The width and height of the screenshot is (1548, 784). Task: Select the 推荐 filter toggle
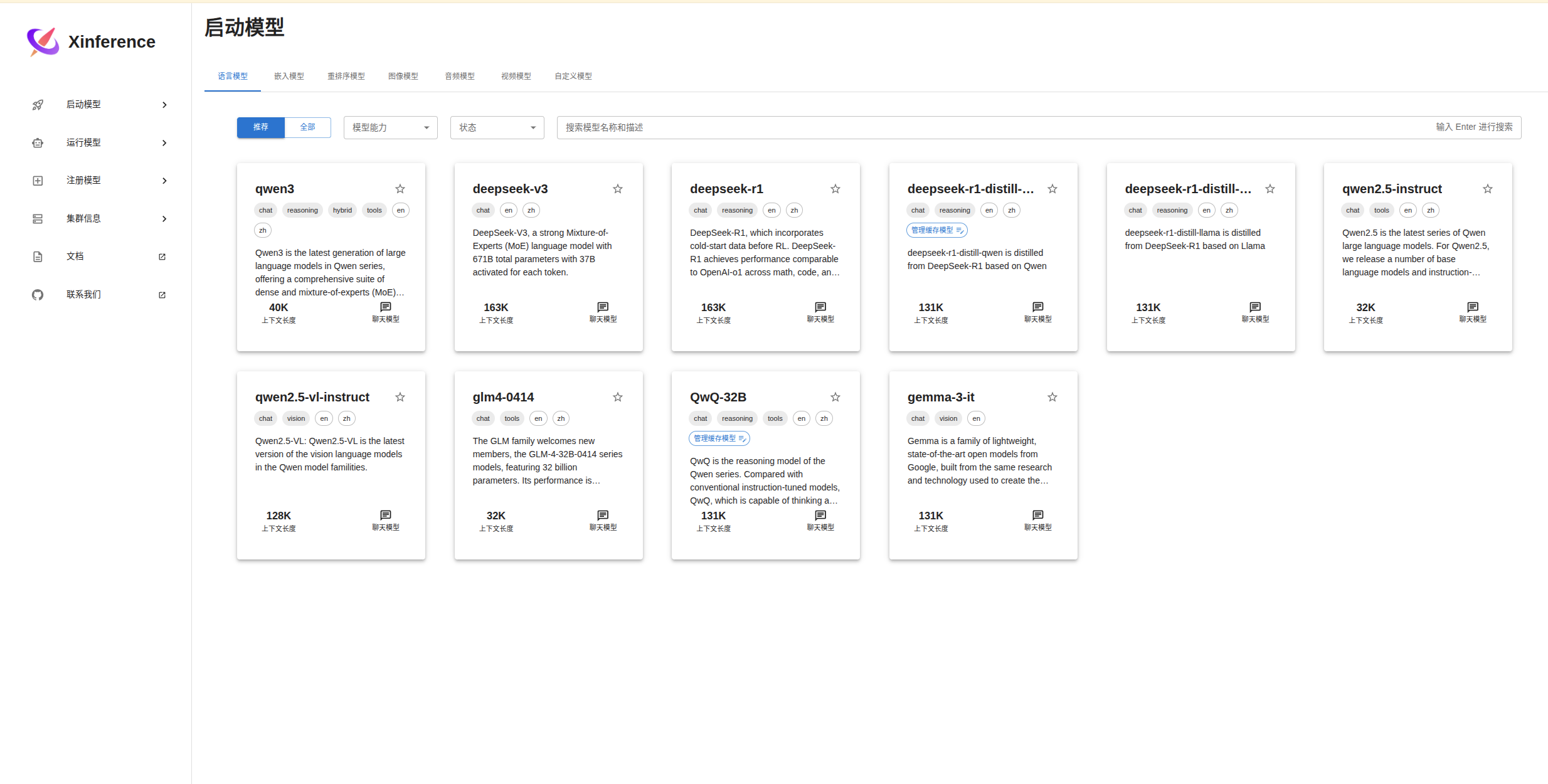click(x=261, y=127)
